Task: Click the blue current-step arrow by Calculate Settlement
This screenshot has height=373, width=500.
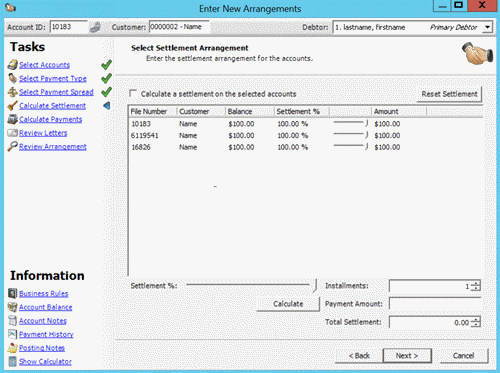Action: [107, 106]
